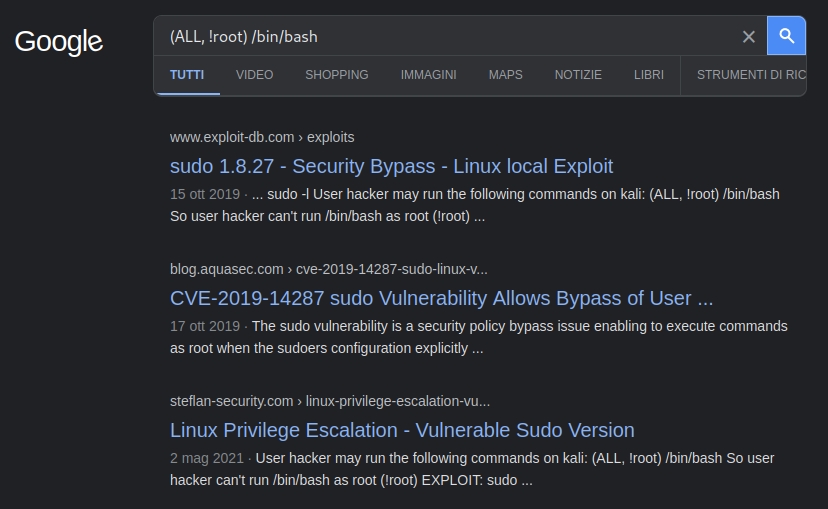Image resolution: width=828 pixels, height=509 pixels.
Task: Open the SHOPPING tab
Action: point(336,75)
